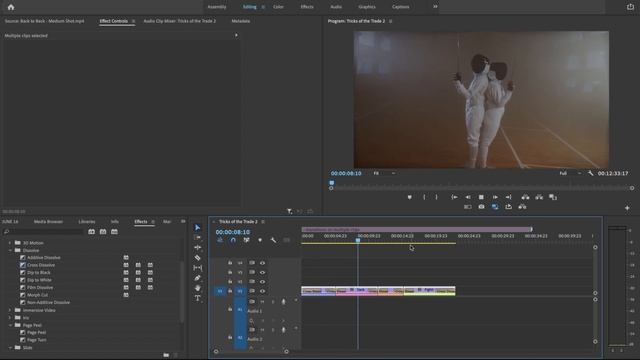640x360 pixels.
Task: Select the Slip tool
Action: pos(198,268)
